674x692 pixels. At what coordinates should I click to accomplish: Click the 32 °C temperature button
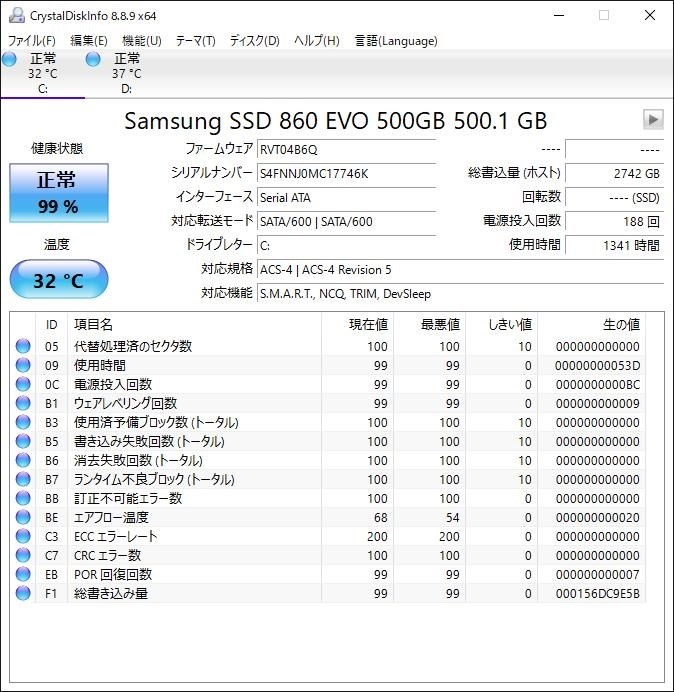pos(59,279)
